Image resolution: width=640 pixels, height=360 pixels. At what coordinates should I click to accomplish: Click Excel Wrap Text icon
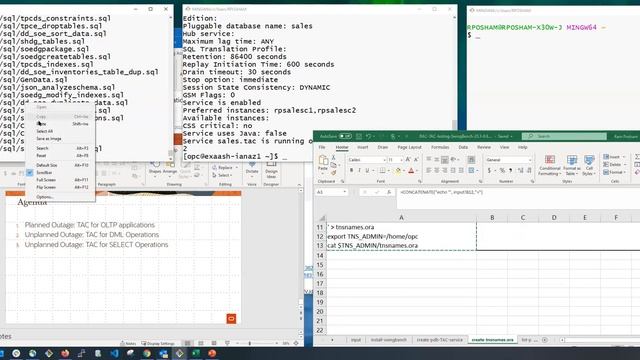(x=471, y=160)
